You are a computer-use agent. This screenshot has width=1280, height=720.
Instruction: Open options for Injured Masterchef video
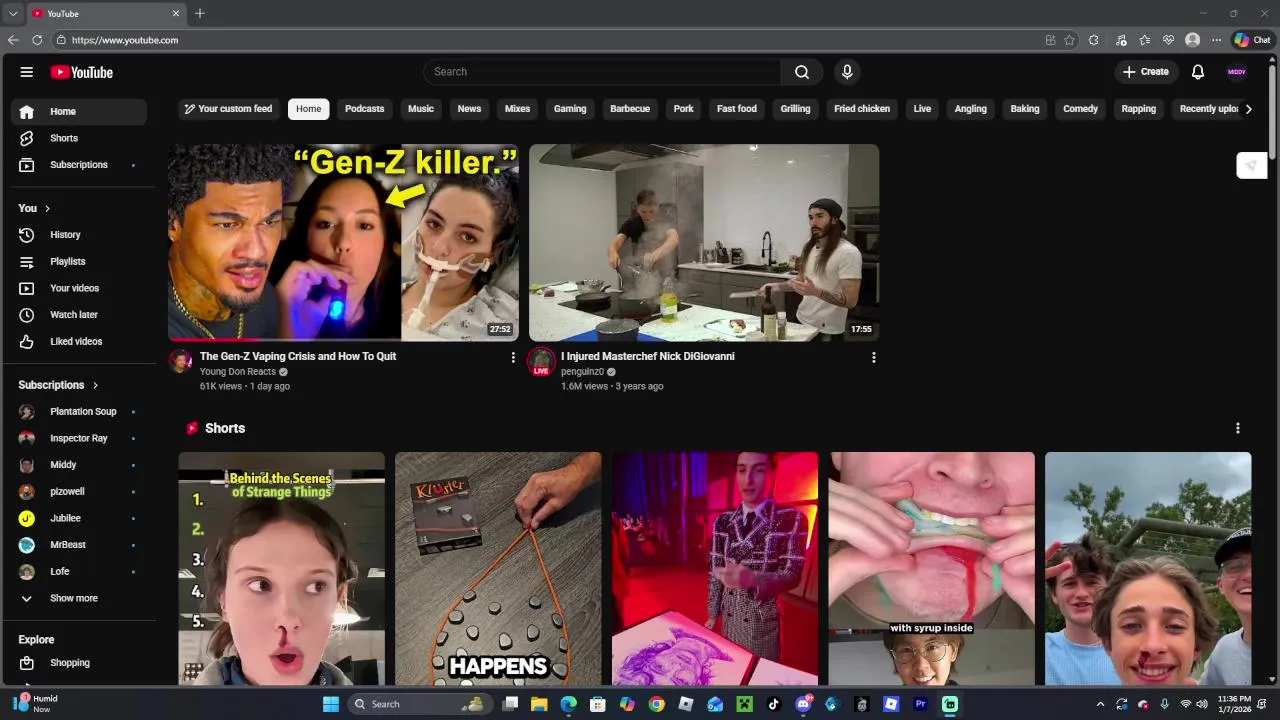click(874, 357)
